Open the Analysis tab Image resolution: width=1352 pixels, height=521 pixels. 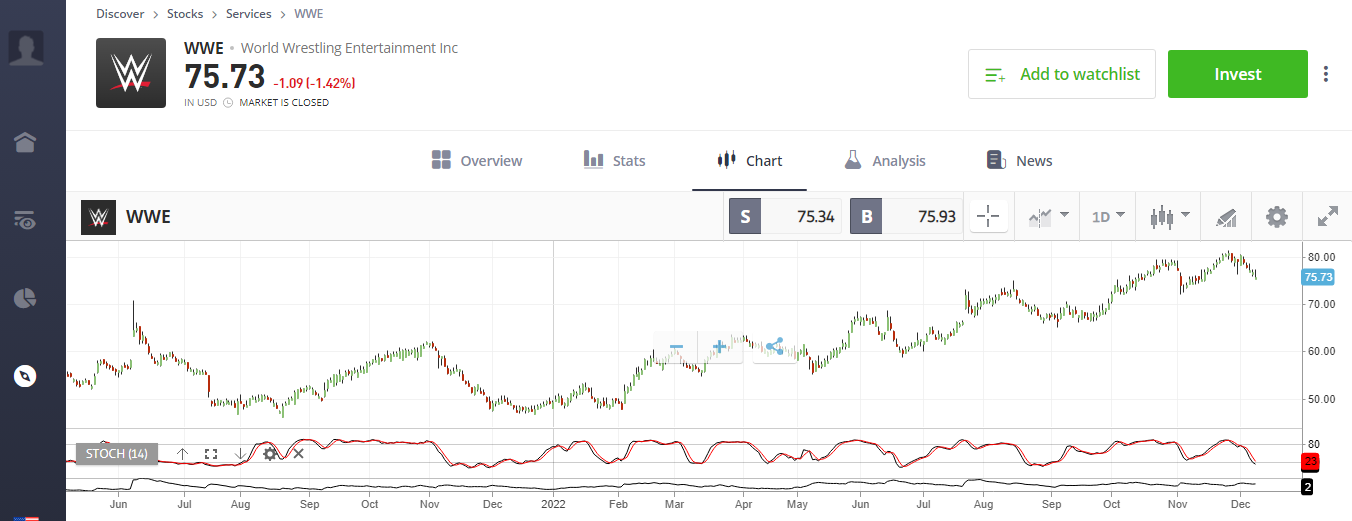pos(884,161)
